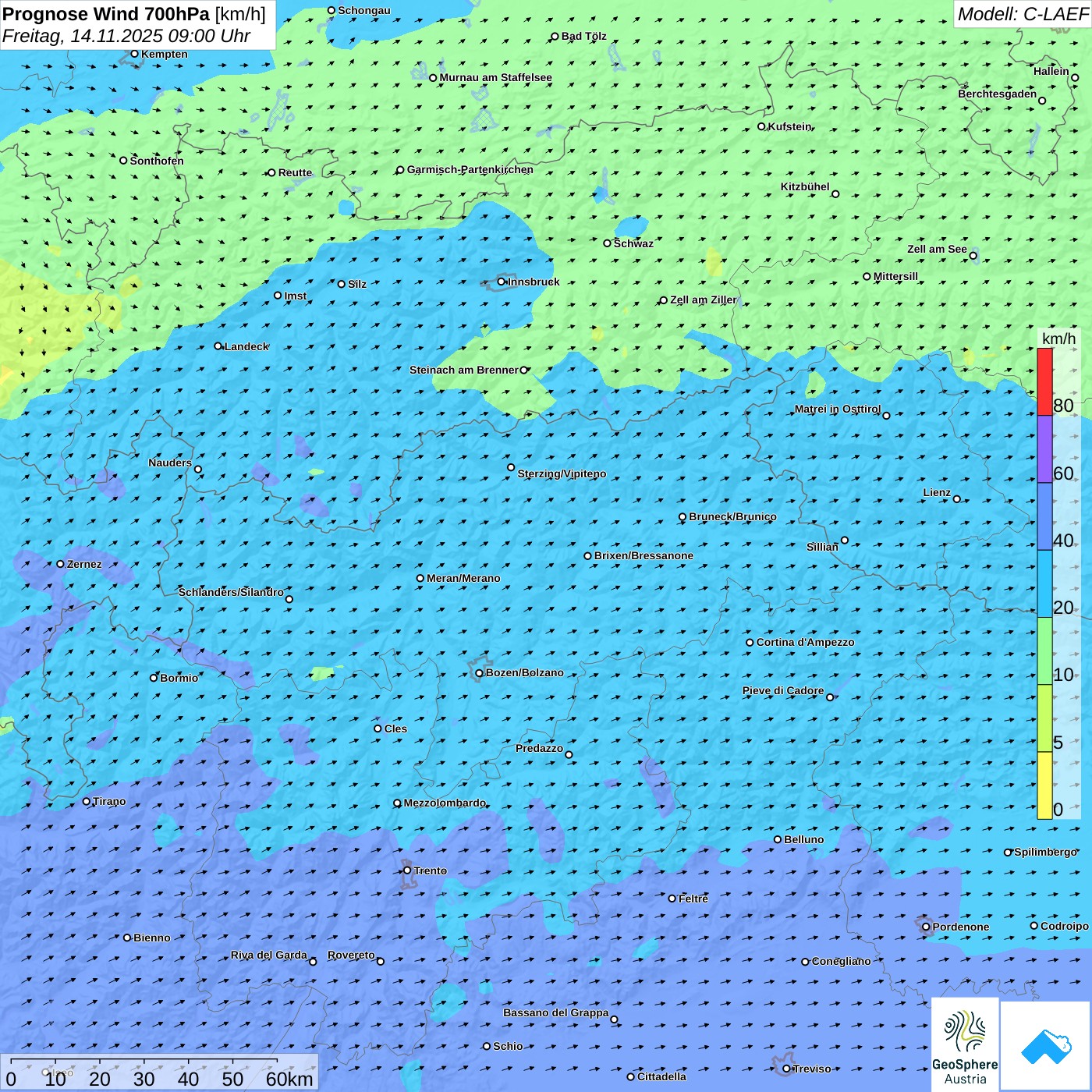Click the Bienno label
Screen dimensions: 1092x1092
point(151,938)
